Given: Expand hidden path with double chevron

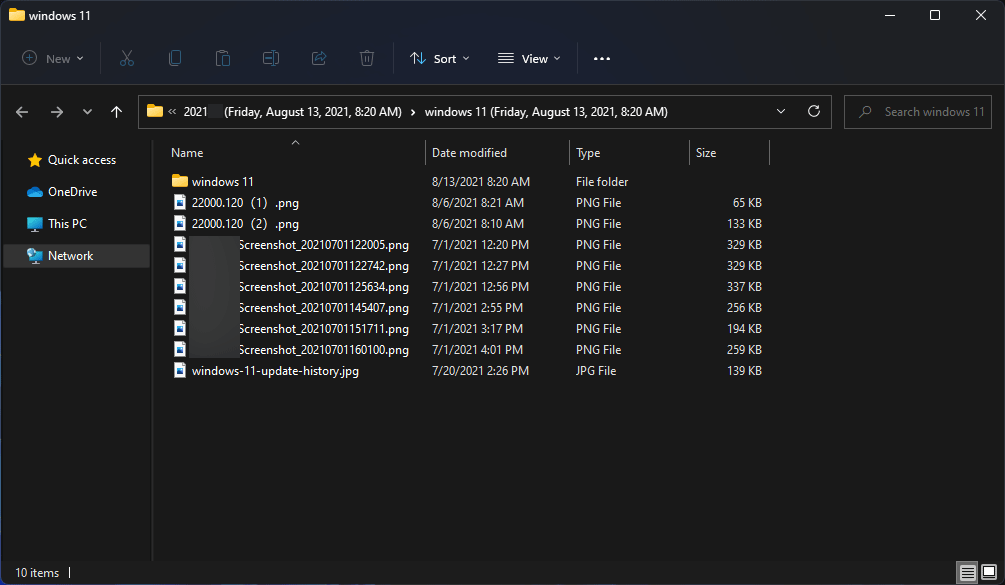Looking at the screenshot, I should coord(172,111).
